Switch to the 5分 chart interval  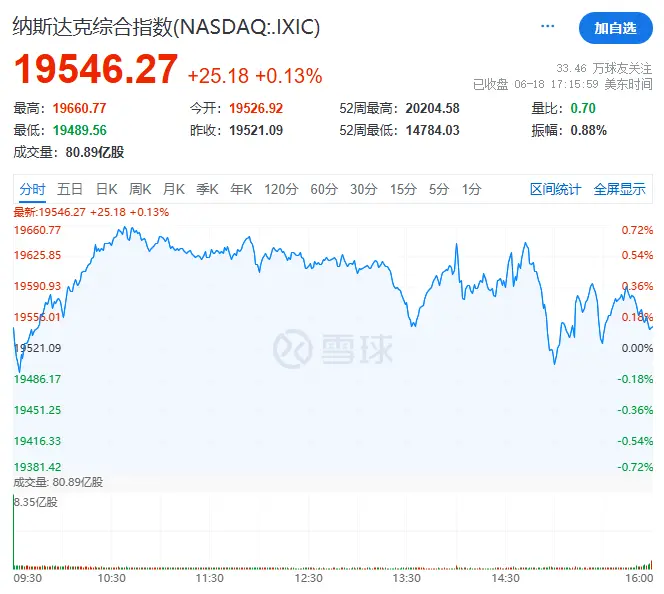[x=439, y=189]
